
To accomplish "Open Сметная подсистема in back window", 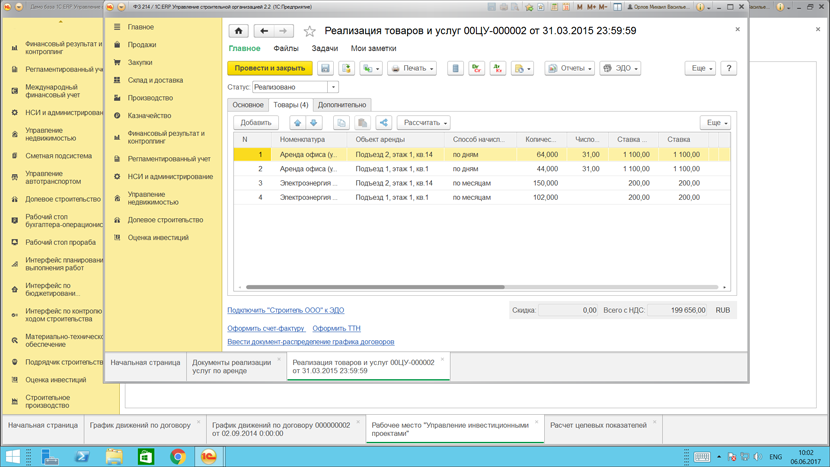I will (x=58, y=156).
